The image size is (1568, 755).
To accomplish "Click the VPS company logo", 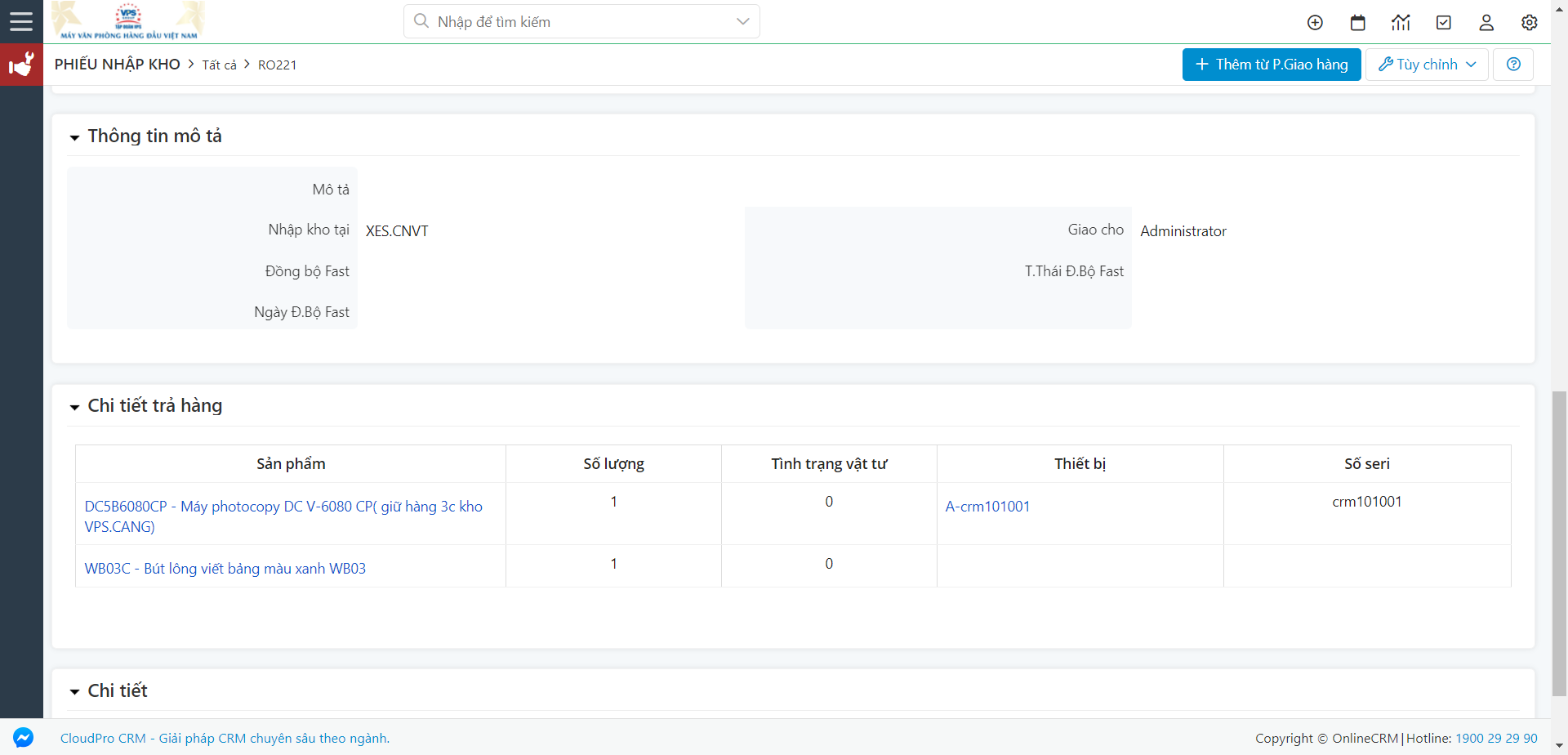I will (128, 21).
